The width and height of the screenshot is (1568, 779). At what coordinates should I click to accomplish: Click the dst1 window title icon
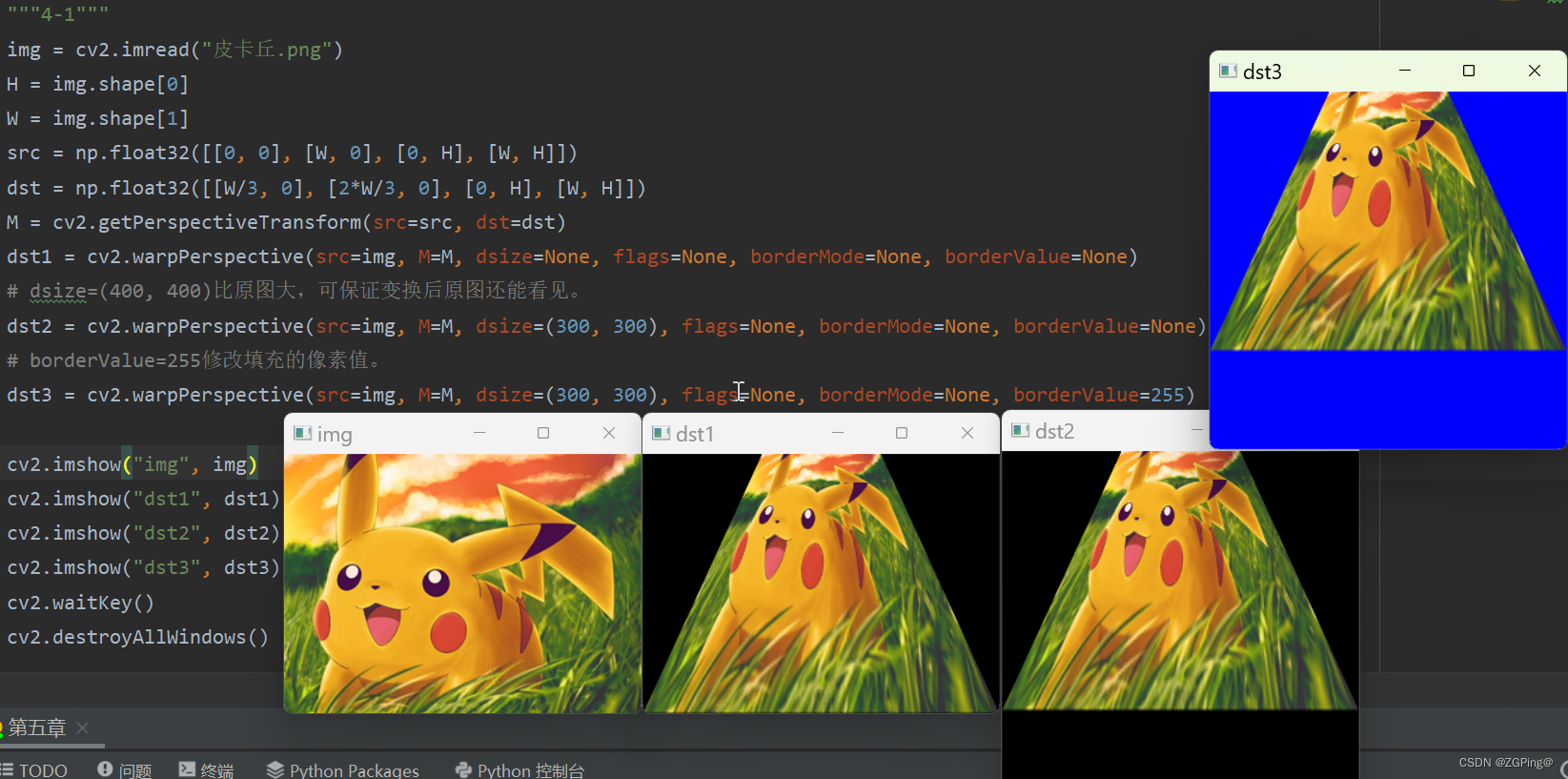click(x=661, y=433)
